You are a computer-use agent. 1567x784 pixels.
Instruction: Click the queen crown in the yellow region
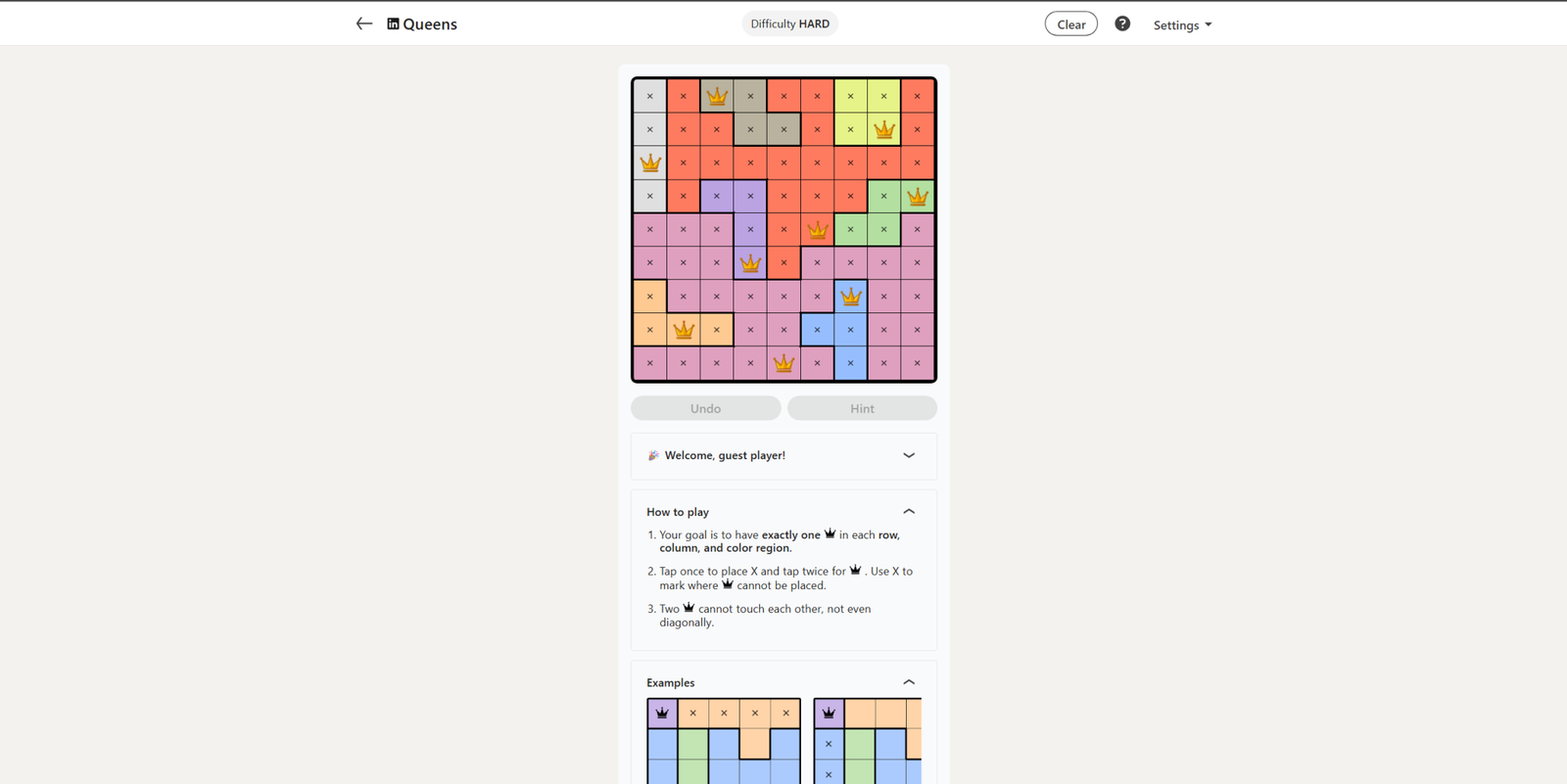(884, 129)
